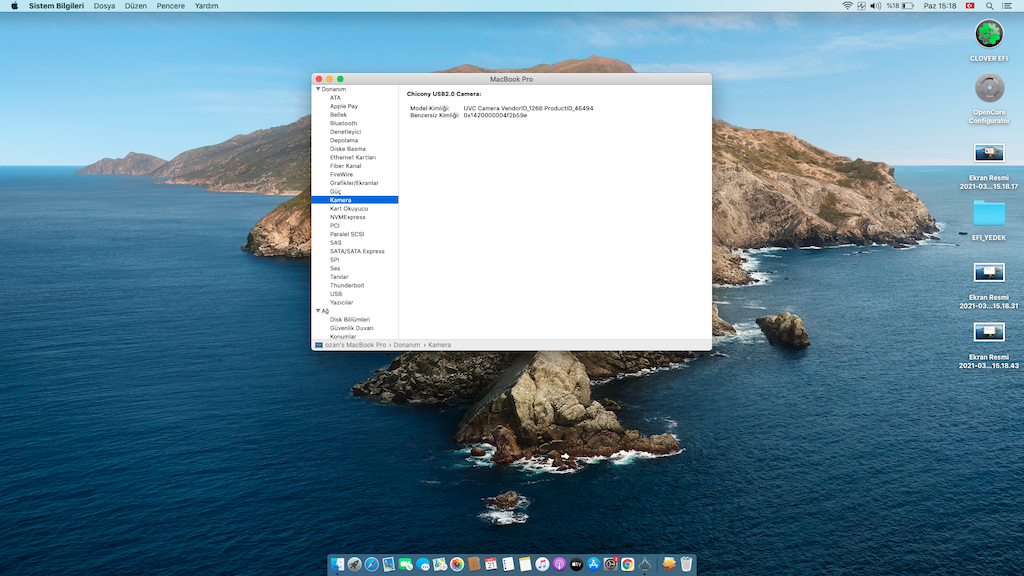
Task: Select Bluetooth in the hardware list
Action: (343, 123)
